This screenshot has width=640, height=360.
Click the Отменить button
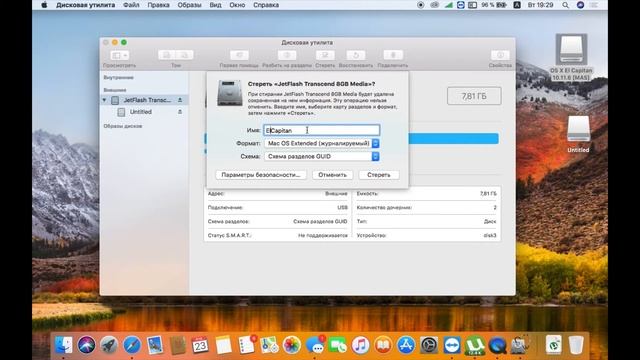332,175
